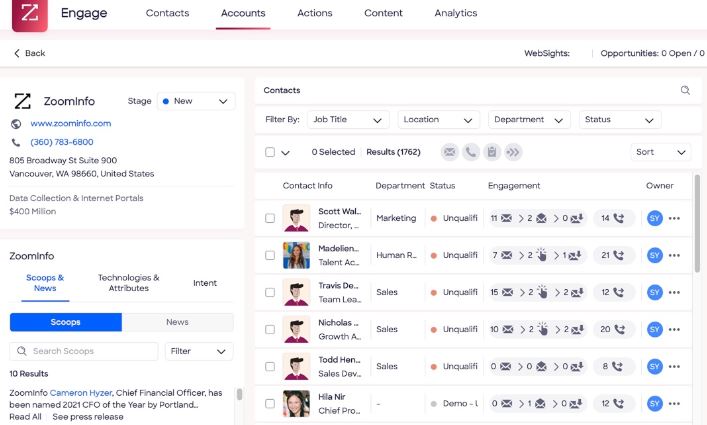The height and width of the screenshot is (425, 707).
Task: Check the Nicholas contact checkbox
Action: point(270,329)
